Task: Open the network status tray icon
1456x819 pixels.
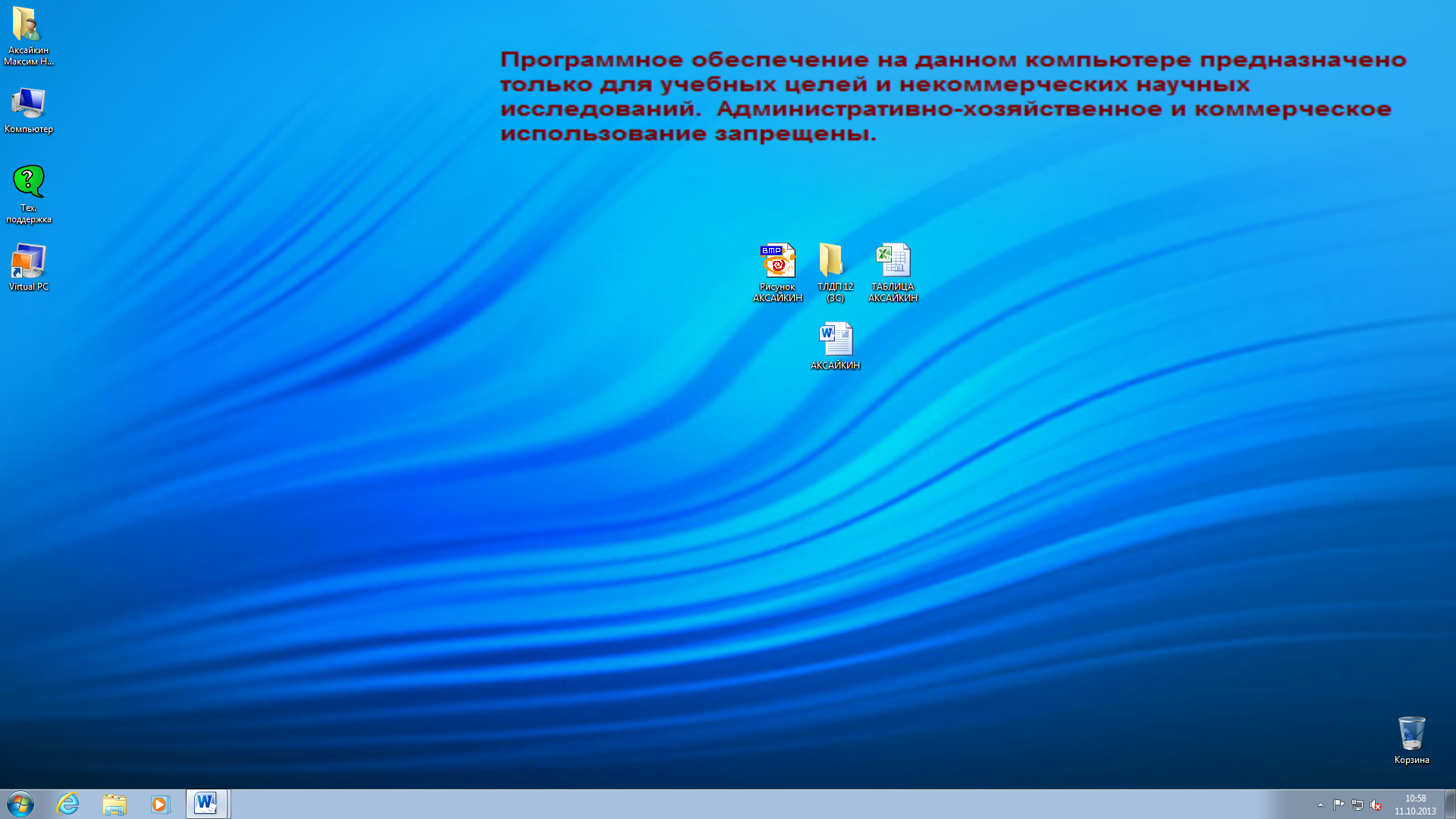Action: tap(1357, 805)
